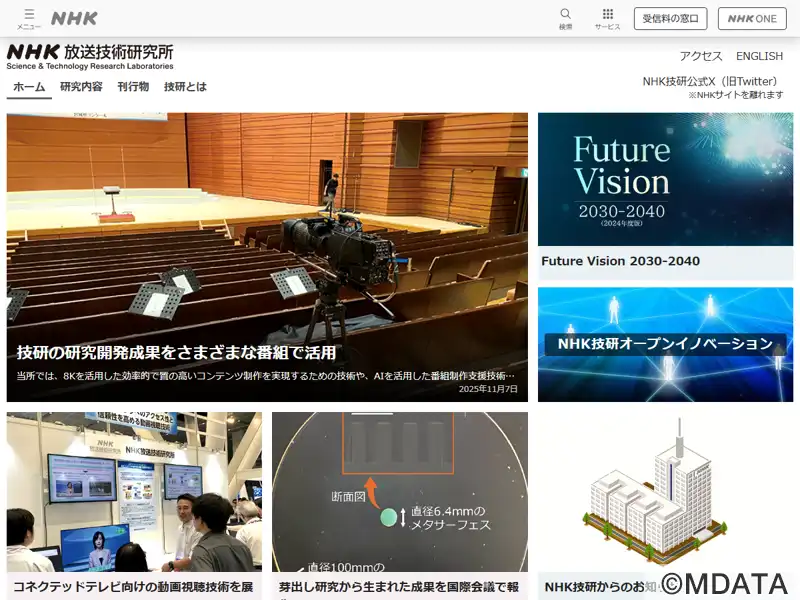The image size is (800, 600).
Task: Click the 受信料の窓口 button
Action: tap(670, 19)
